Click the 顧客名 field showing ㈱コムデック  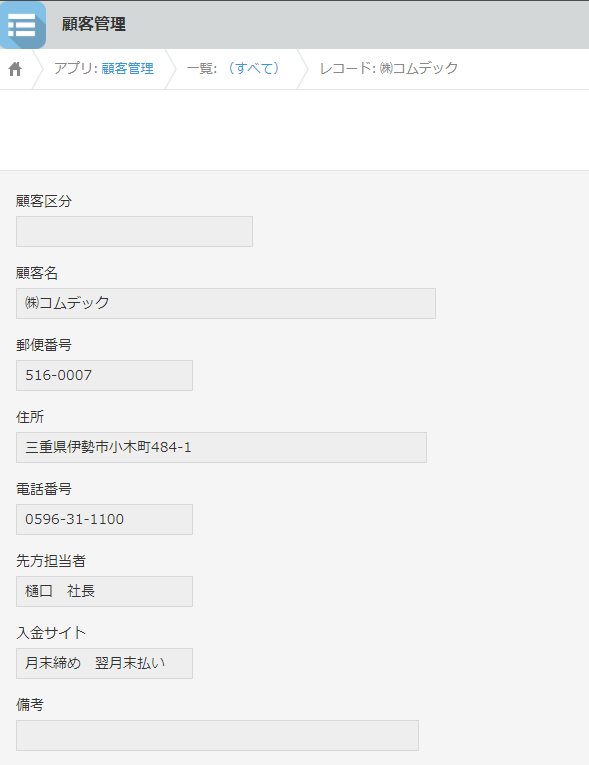pos(226,303)
